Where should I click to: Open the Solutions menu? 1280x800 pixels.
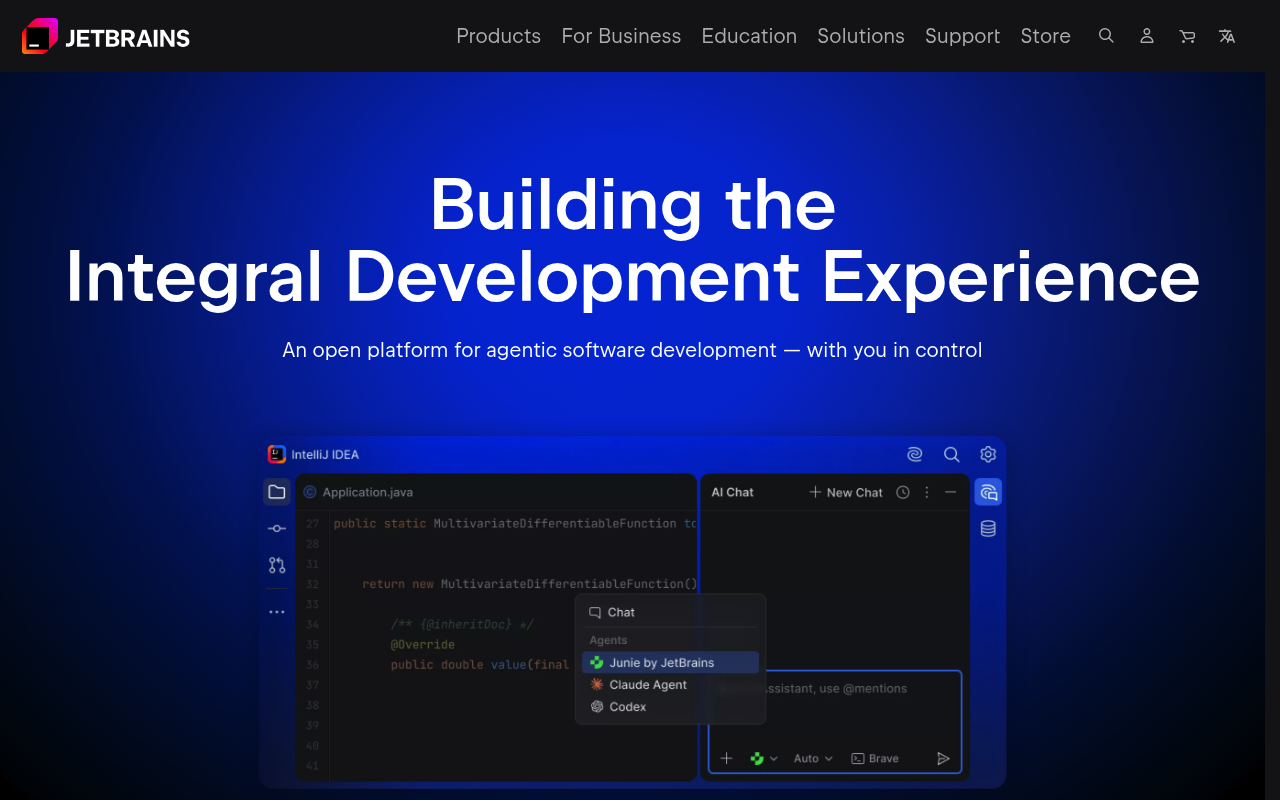pos(861,36)
